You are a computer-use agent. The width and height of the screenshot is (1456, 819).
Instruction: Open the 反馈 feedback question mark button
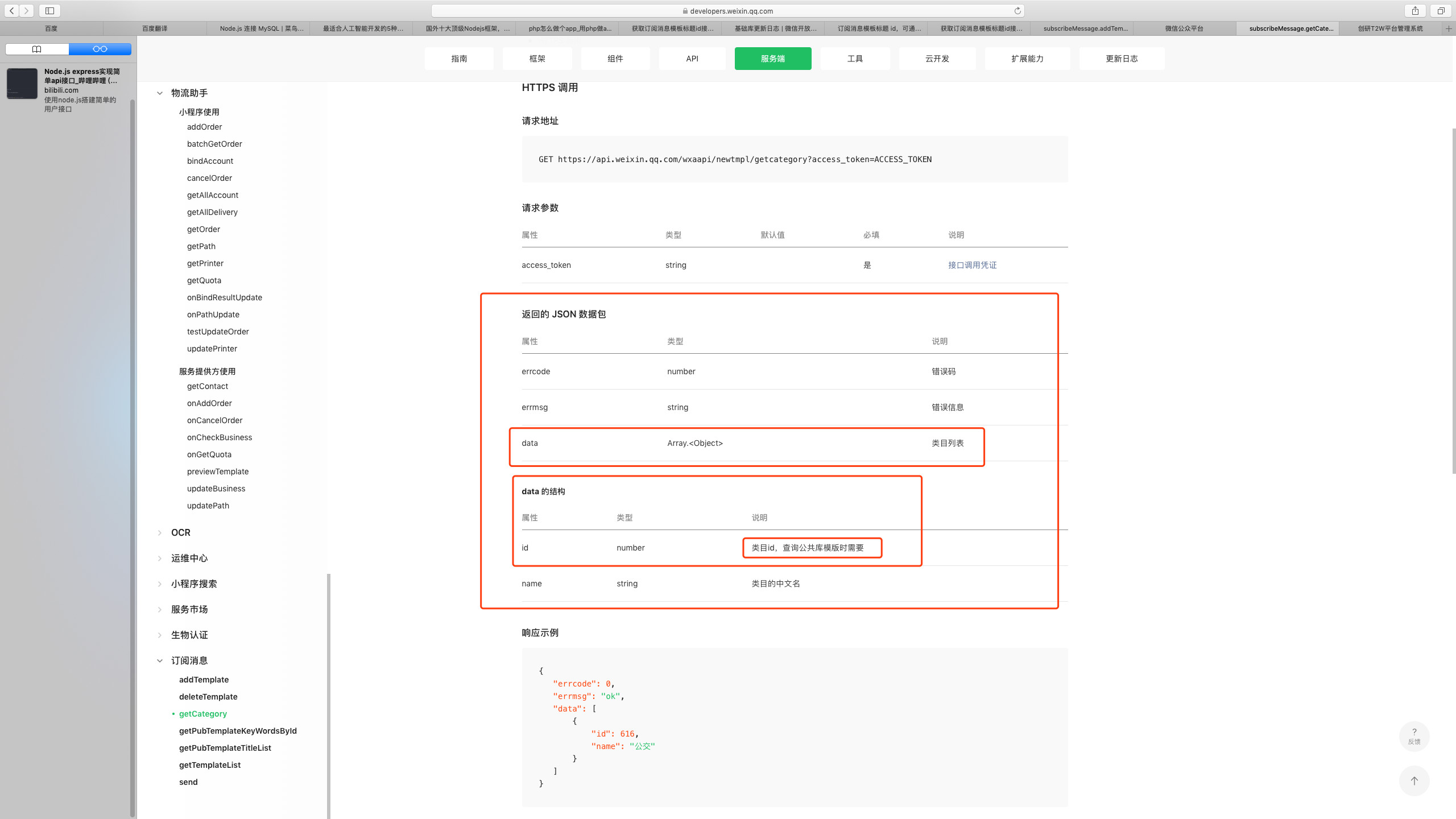(1414, 735)
